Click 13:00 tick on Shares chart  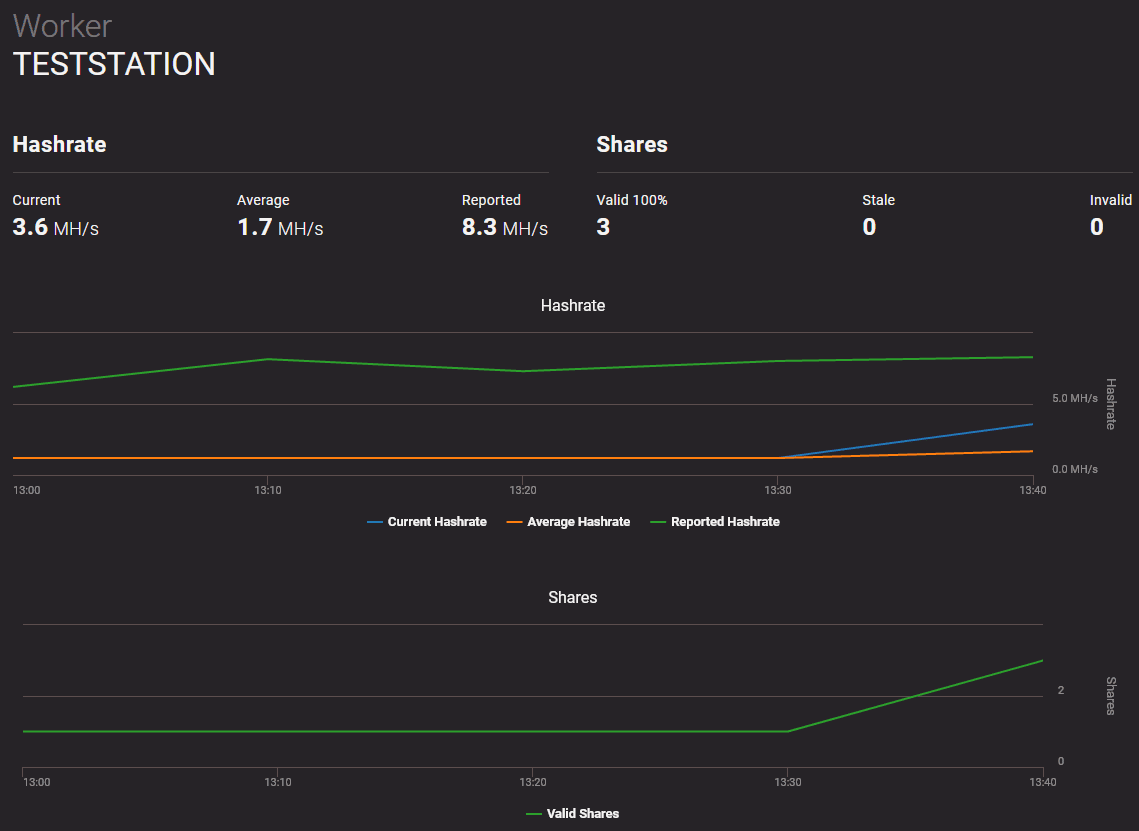coord(36,782)
